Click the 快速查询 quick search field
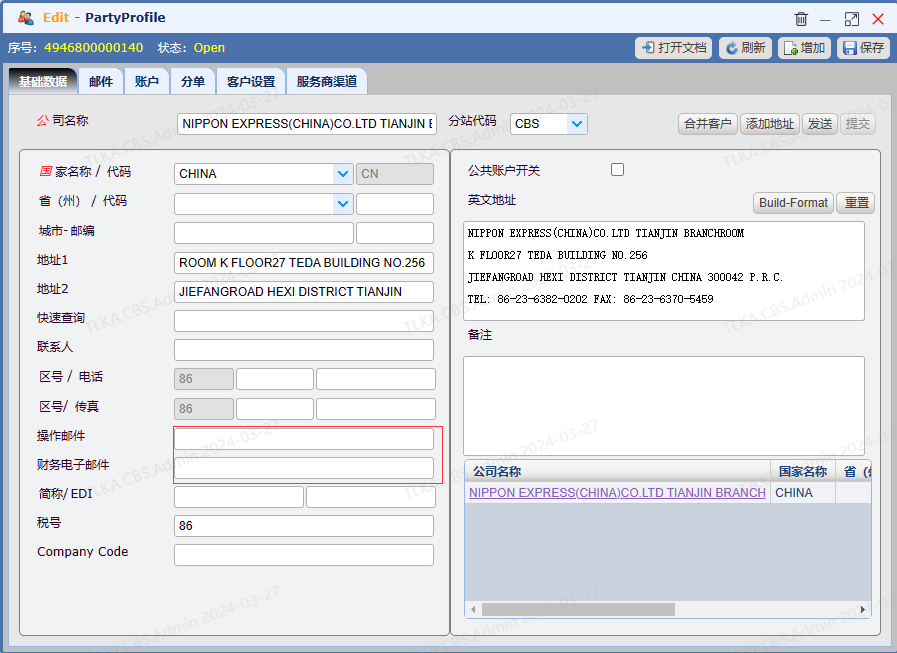 304,321
